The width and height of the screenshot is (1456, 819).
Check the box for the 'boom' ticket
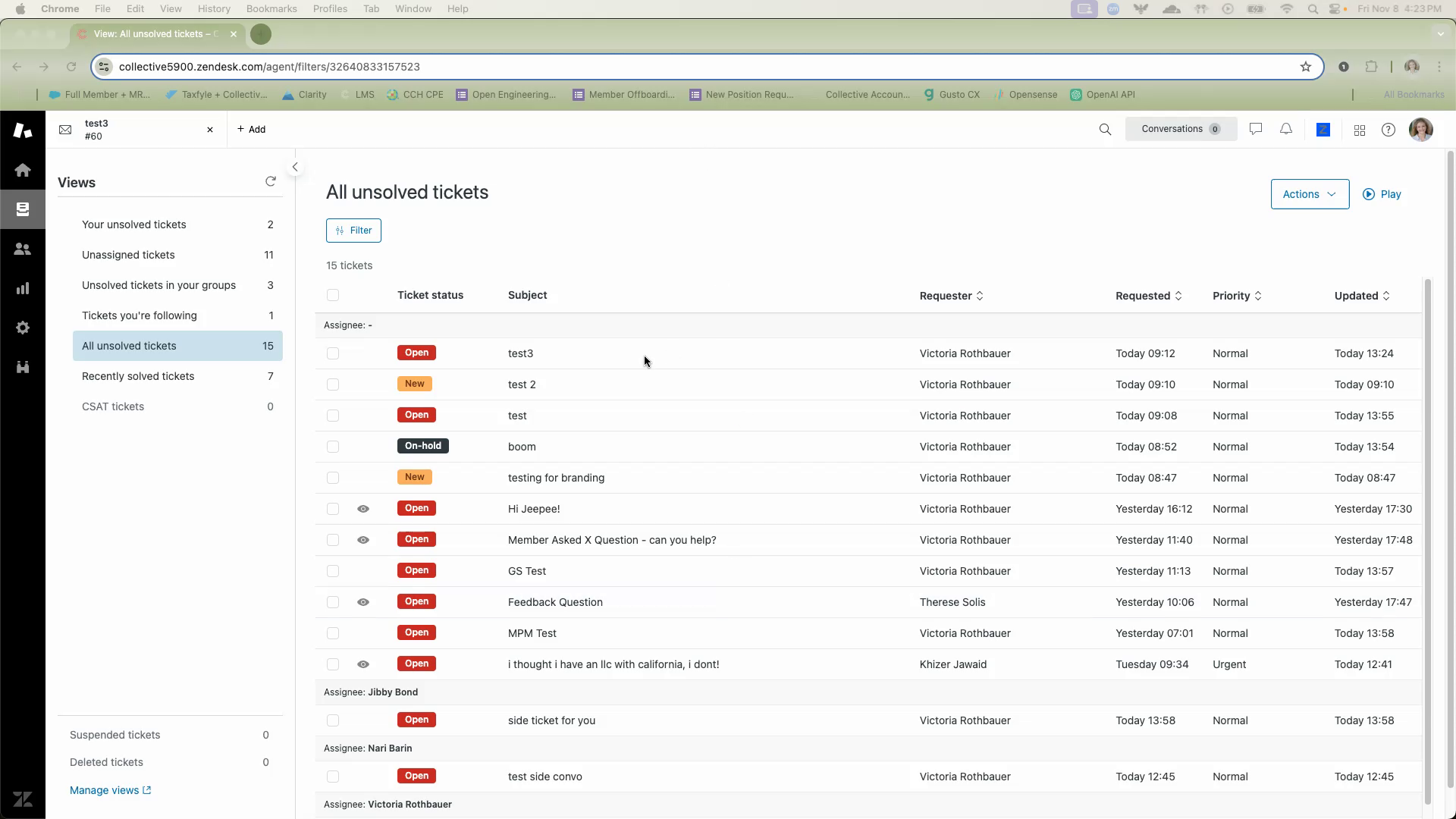(x=333, y=447)
